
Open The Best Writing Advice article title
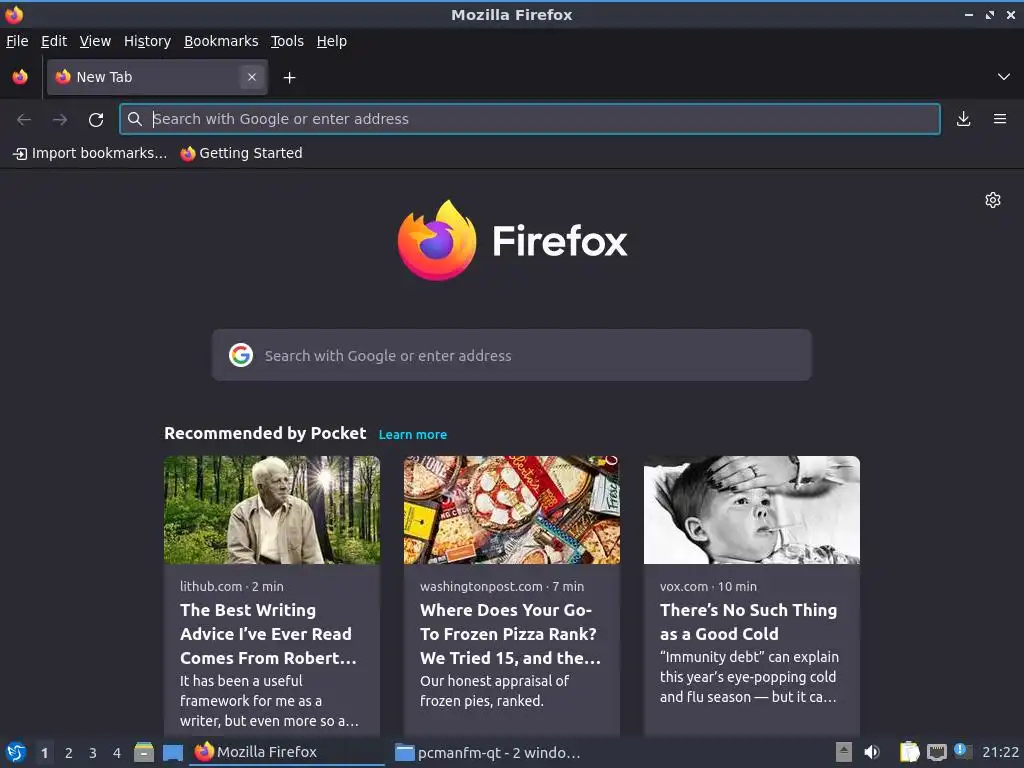click(x=268, y=634)
